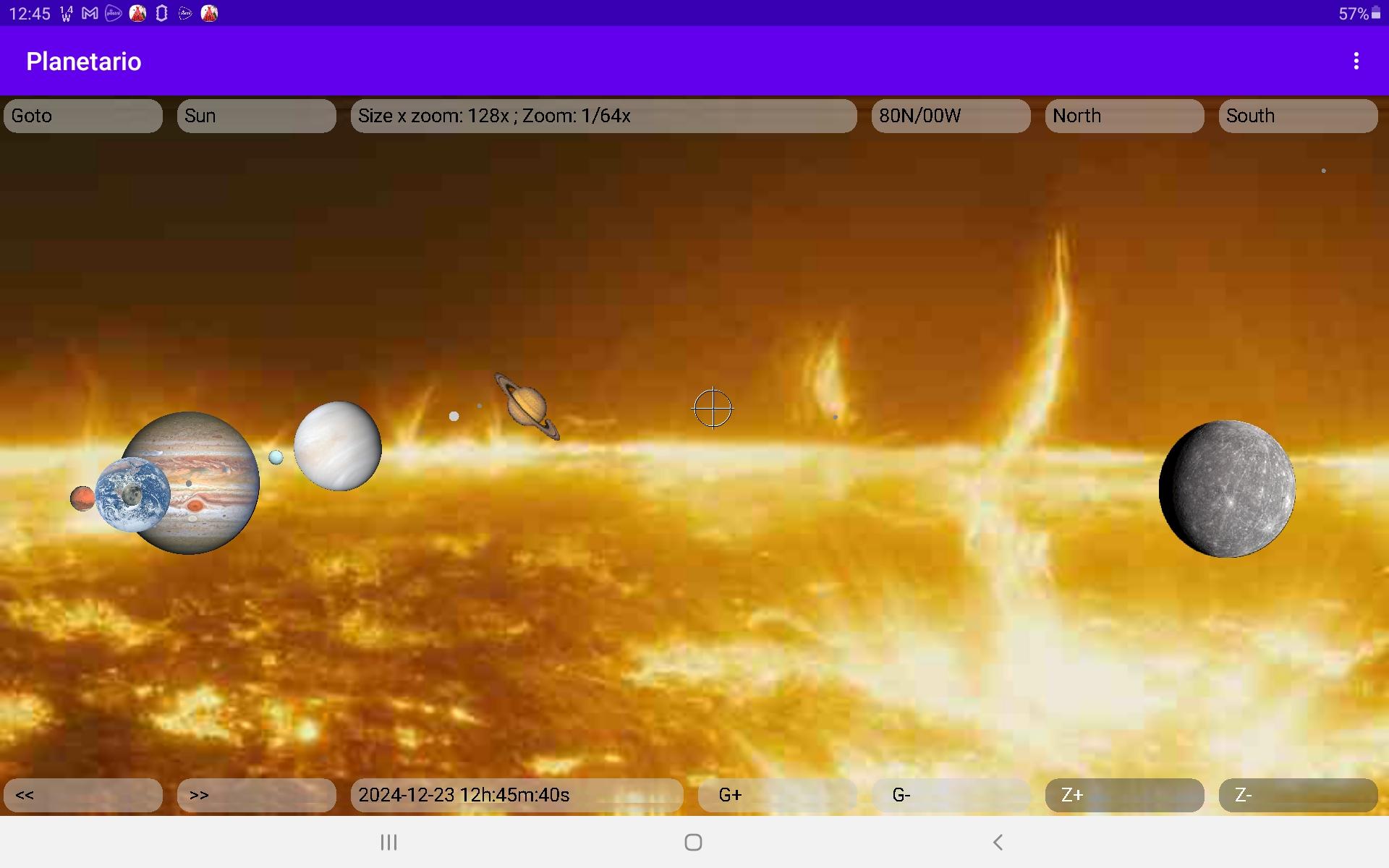Viewport: 1389px width, 868px height.
Task: Tap the Saturn planet with rings
Action: [x=527, y=406]
